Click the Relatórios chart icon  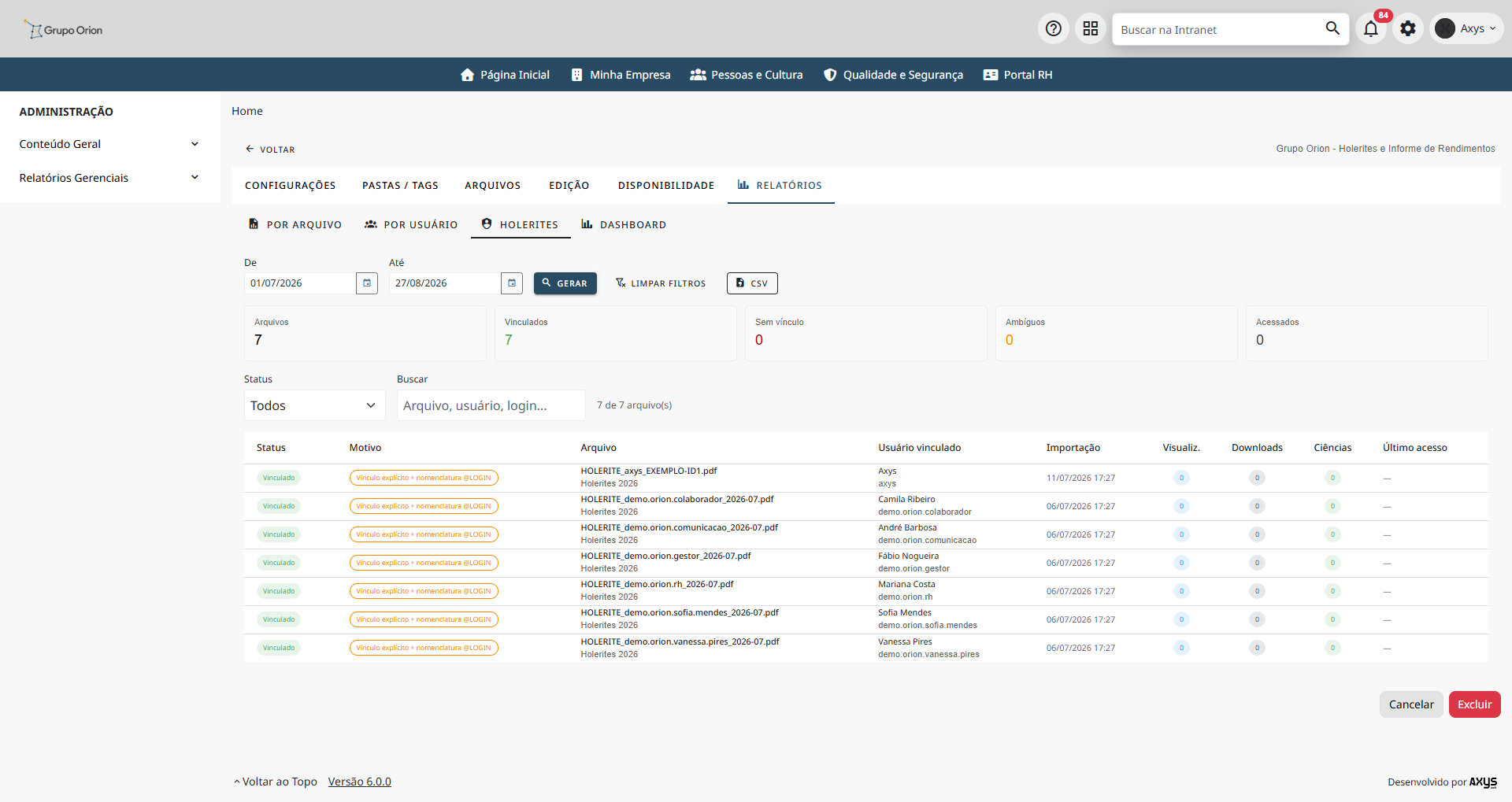tap(743, 185)
